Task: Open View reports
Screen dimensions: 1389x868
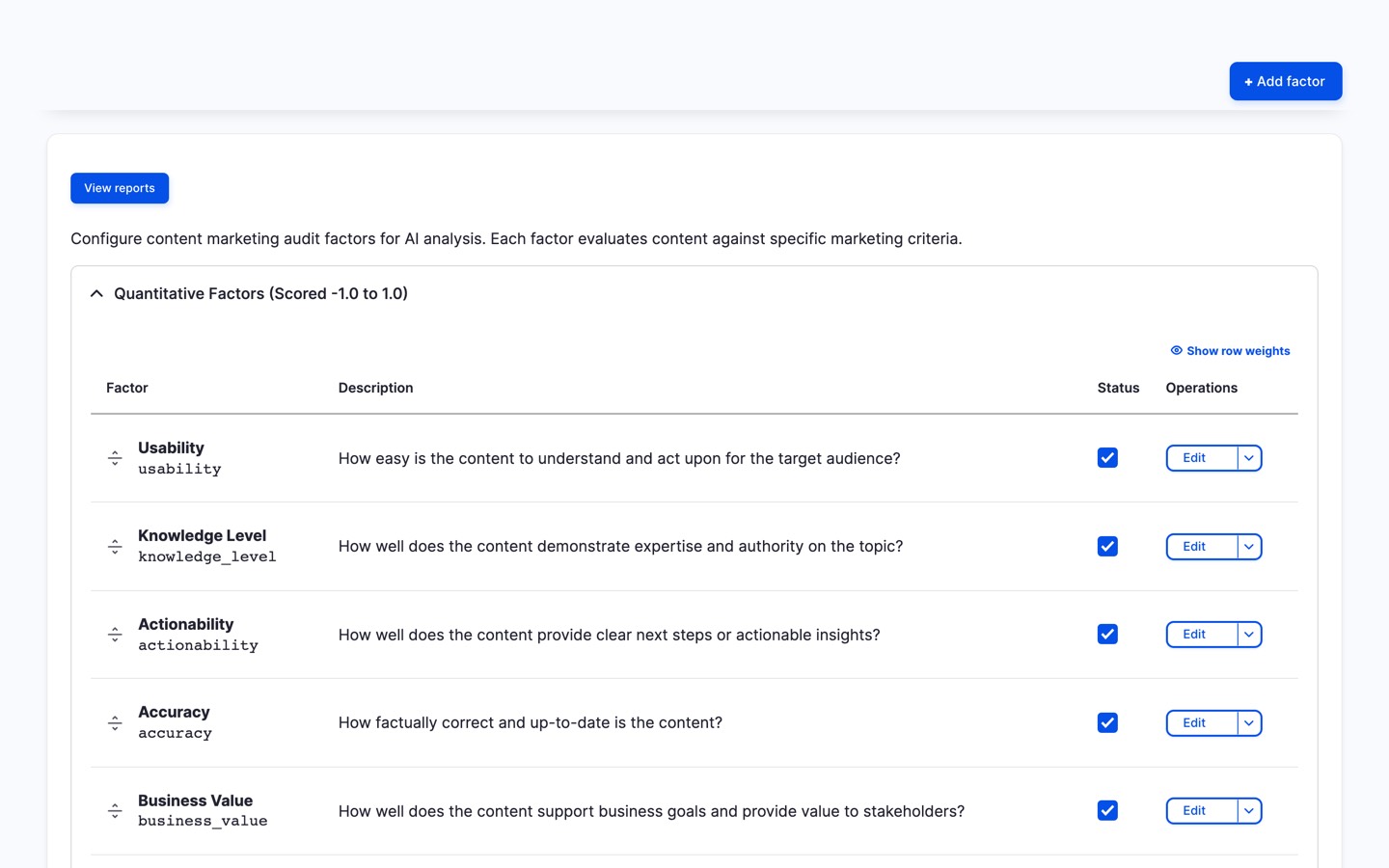Action: coord(120,188)
